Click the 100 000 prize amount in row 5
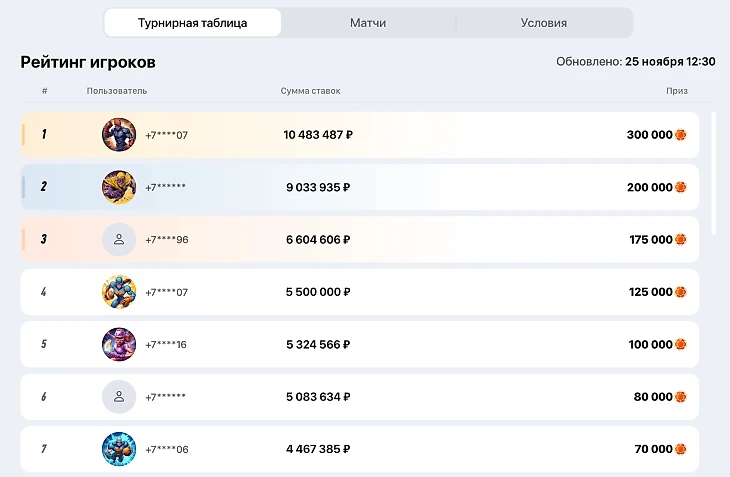The image size is (730, 477). [x=650, y=345]
